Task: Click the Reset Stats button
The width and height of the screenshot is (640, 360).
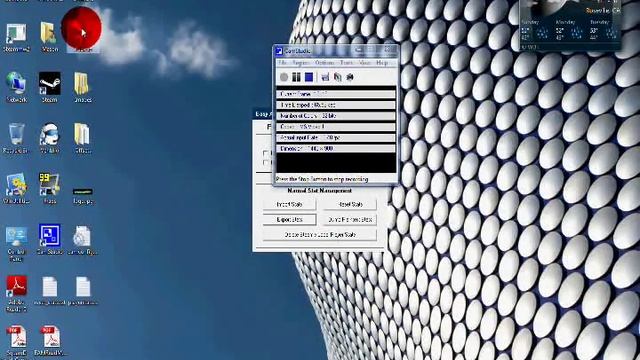Action: point(350,204)
